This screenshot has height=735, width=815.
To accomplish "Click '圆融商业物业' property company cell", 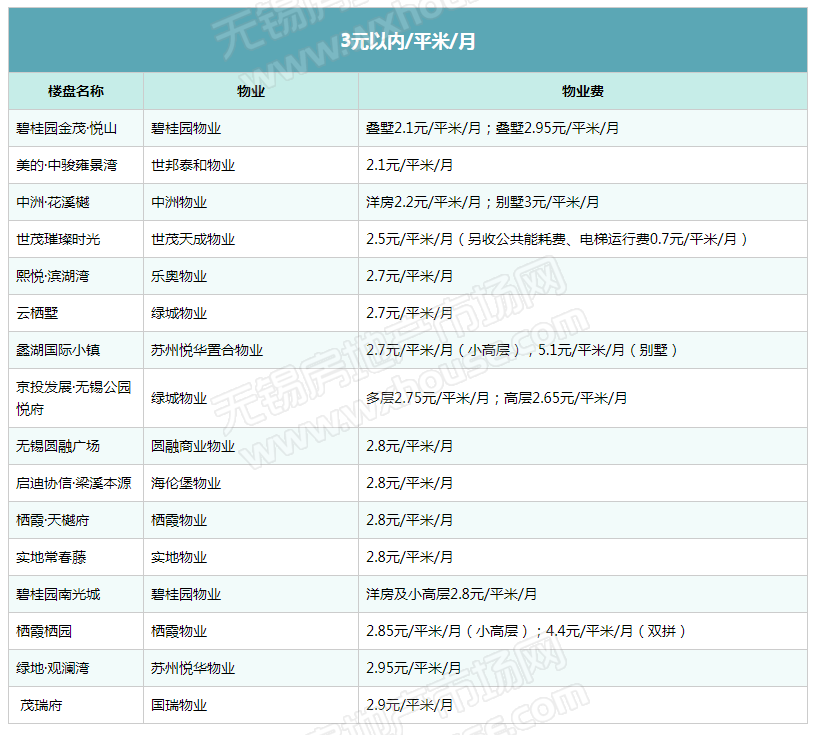I will (x=251, y=446).
